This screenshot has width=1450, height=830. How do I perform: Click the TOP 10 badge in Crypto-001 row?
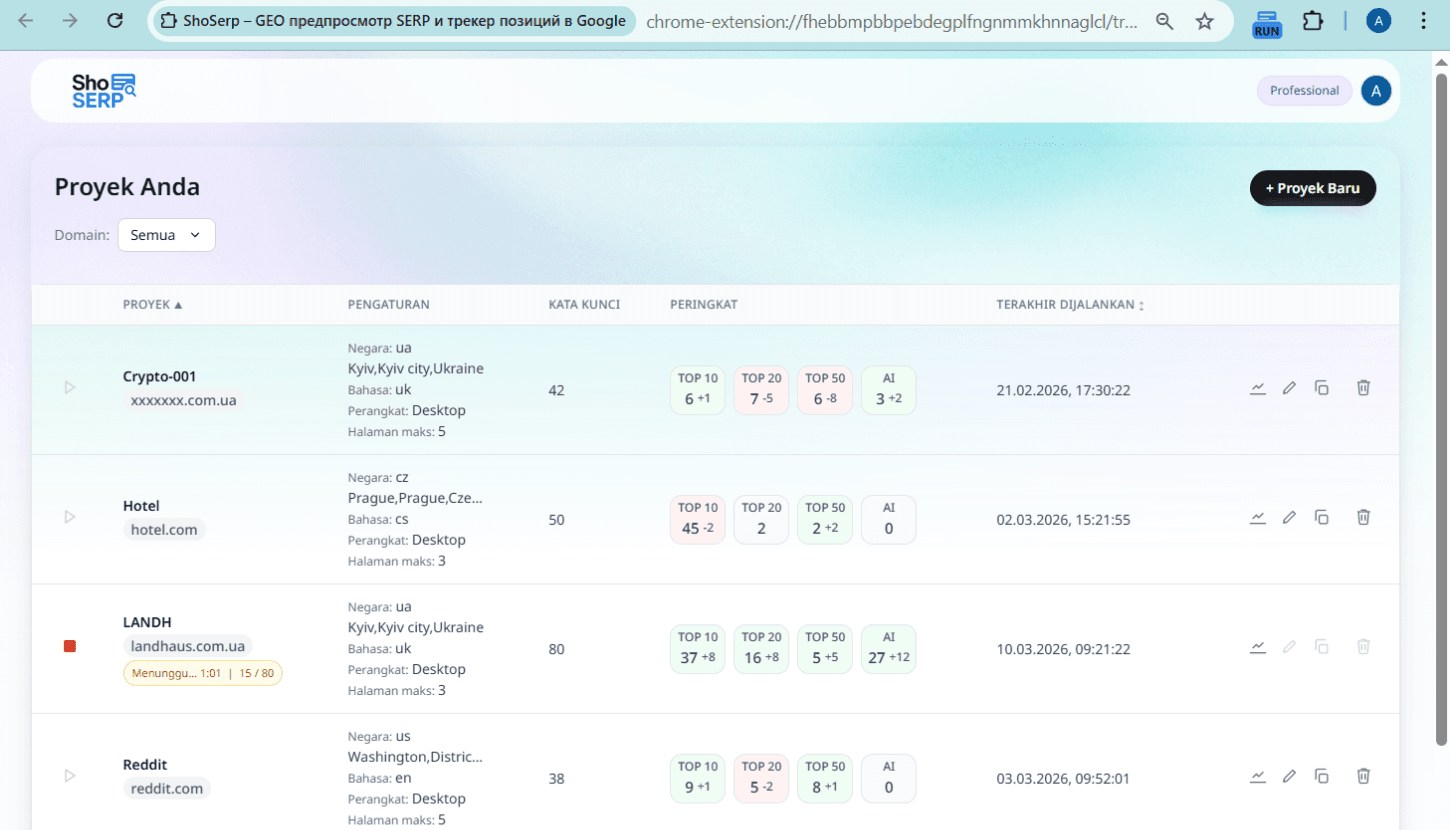click(x=698, y=390)
